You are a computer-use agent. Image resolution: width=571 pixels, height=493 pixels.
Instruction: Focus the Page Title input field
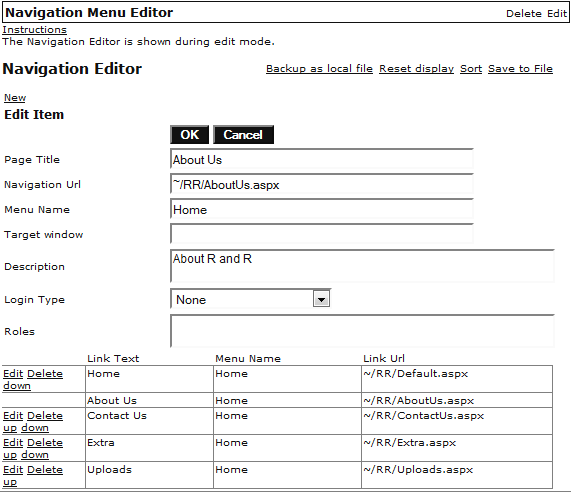(x=322, y=159)
